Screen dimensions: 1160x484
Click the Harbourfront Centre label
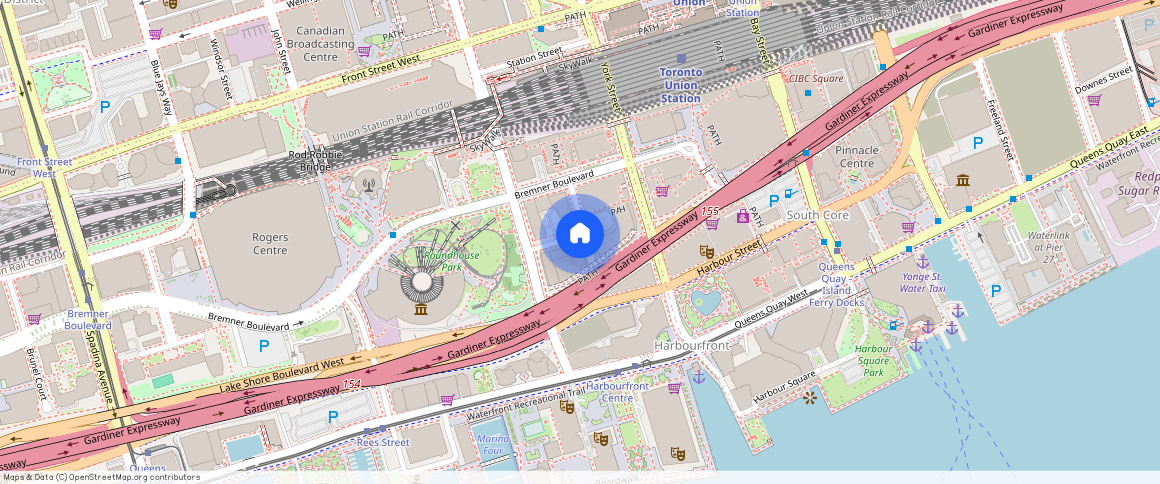pyautogui.click(x=617, y=392)
